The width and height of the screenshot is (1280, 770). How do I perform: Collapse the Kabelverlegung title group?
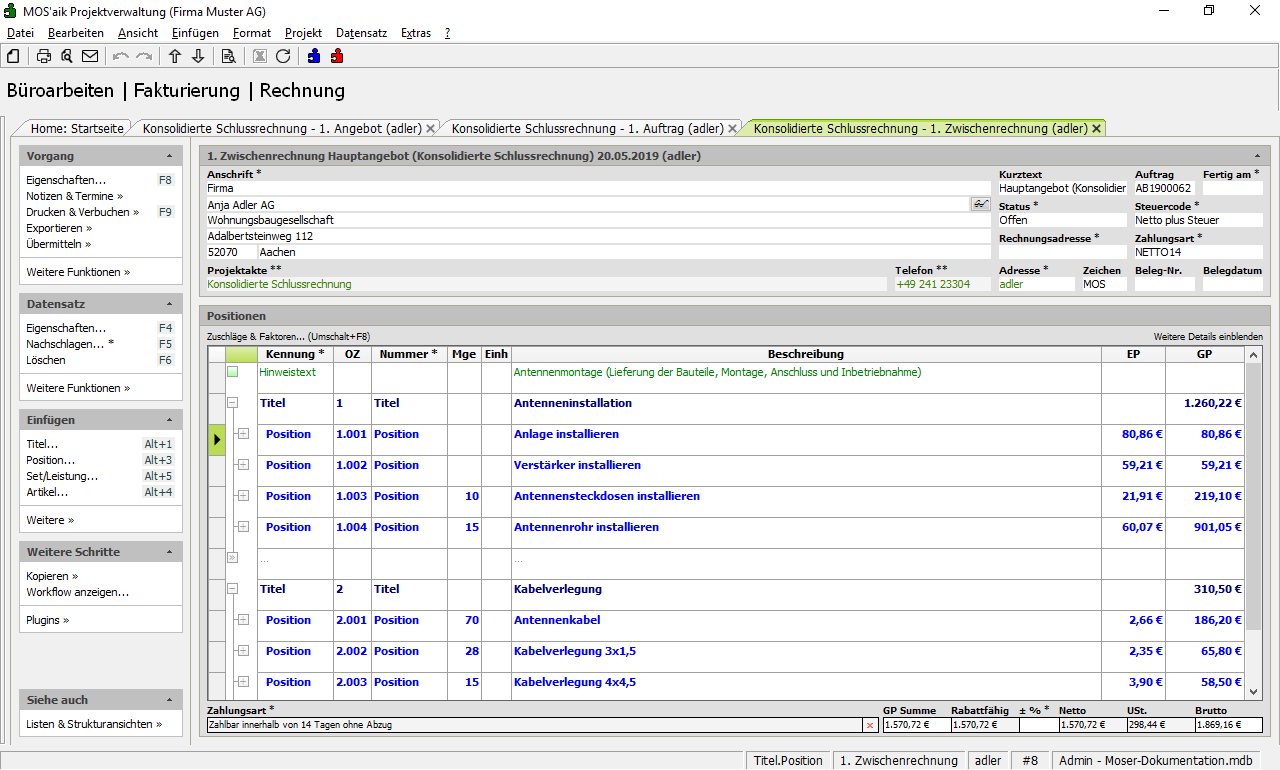tap(232, 589)
